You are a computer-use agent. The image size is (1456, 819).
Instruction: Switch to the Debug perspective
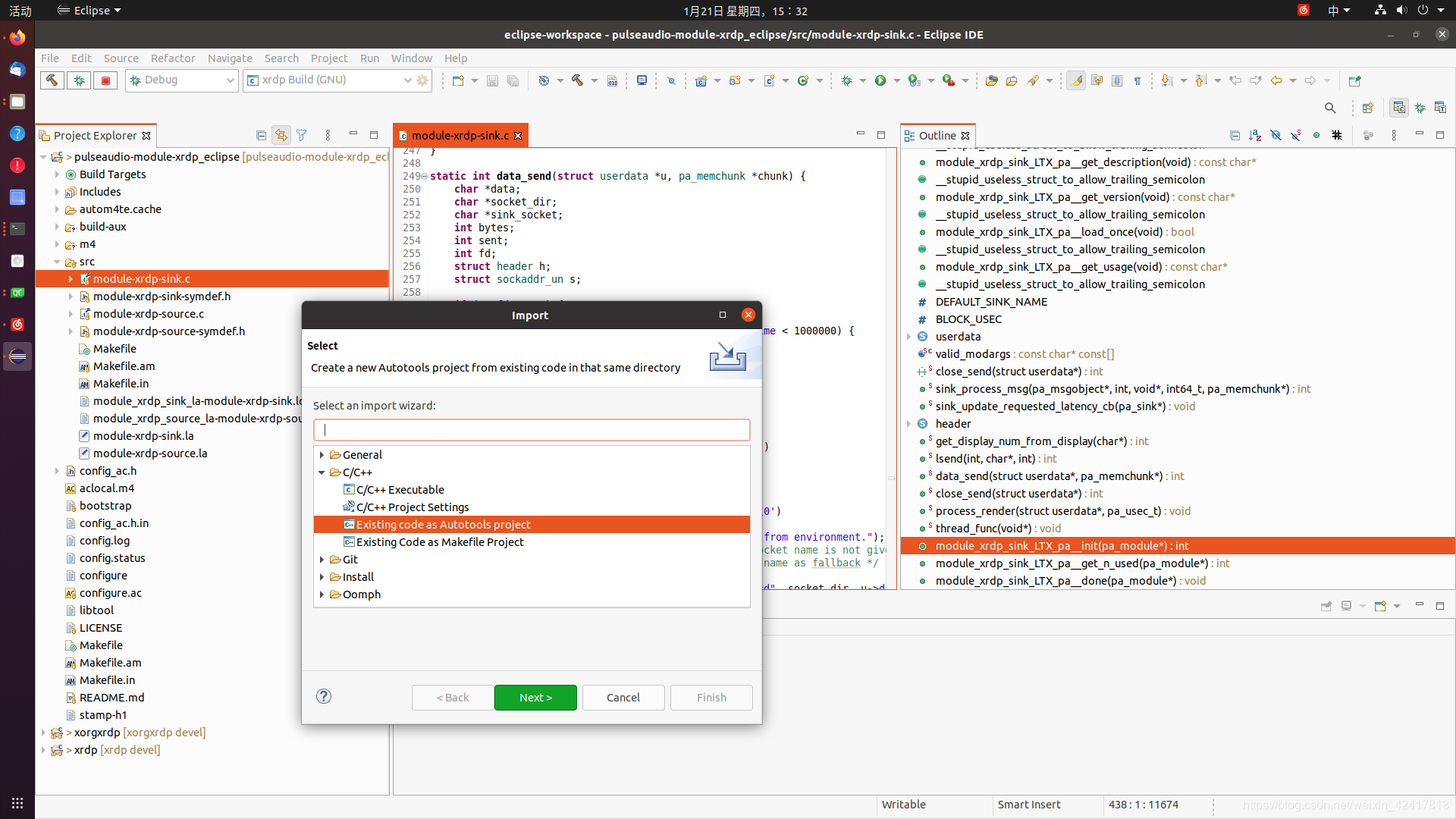tap(1420, 108)
